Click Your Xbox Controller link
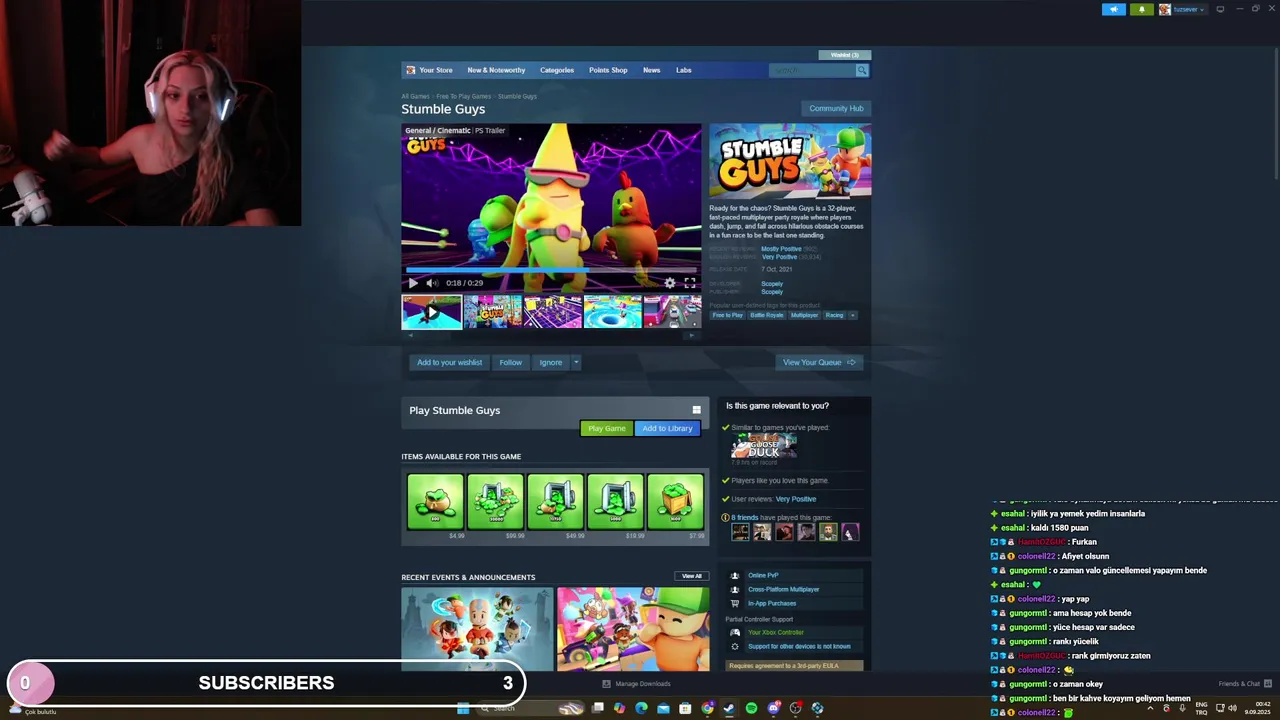Image resolution: width=1280 pixels, height=720 pixels. [776, 632]
